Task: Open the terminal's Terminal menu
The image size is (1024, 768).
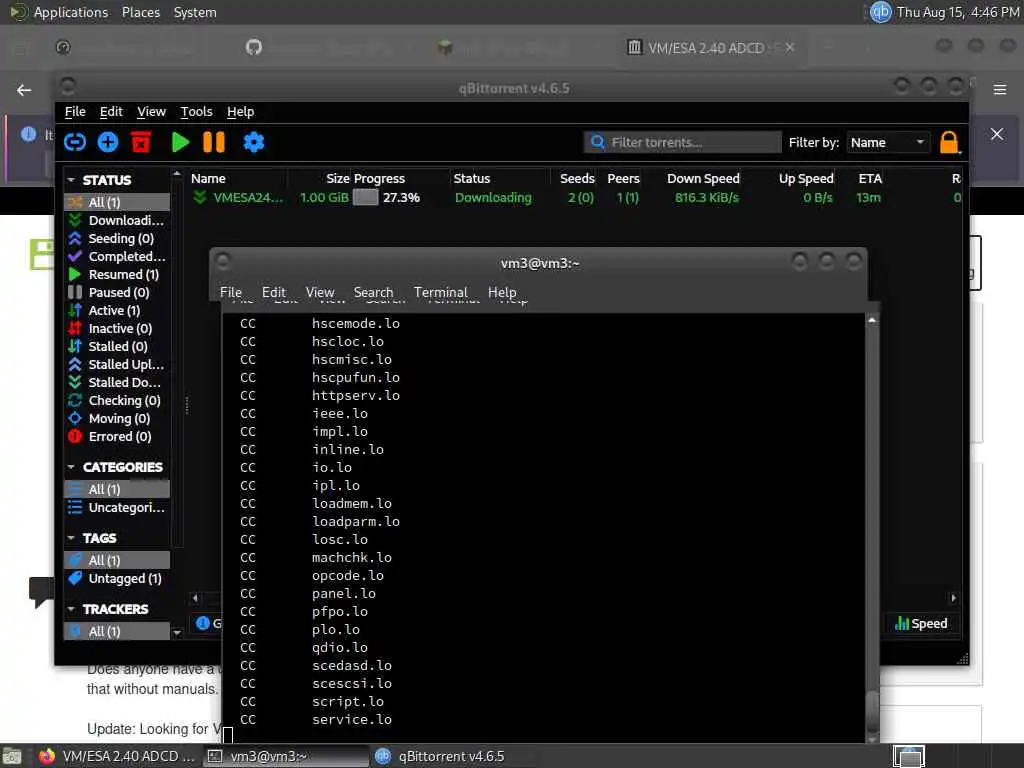Action: [x=441, y=292]
